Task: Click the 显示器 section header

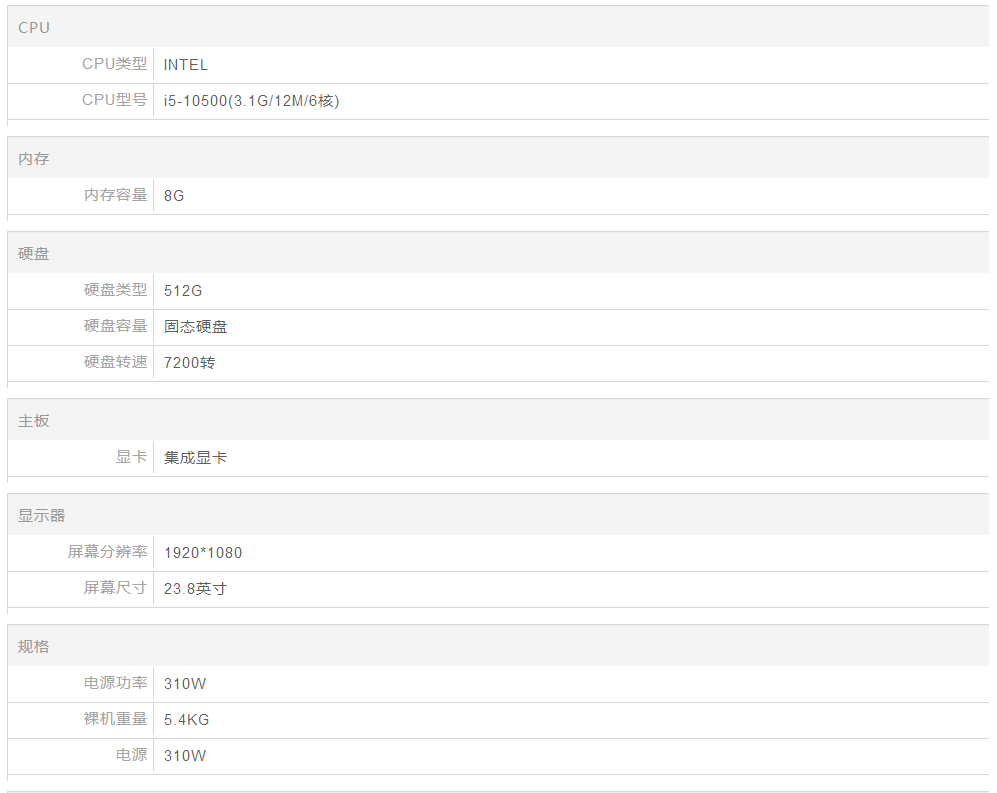Action: (42, 516)
